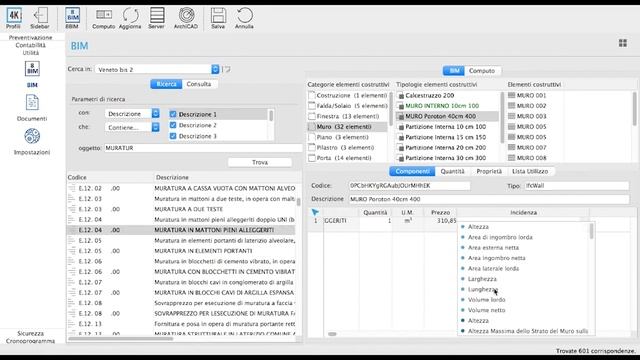Click the flag icon next to Cerca in

pyautogui.click(x=227, y=69)
